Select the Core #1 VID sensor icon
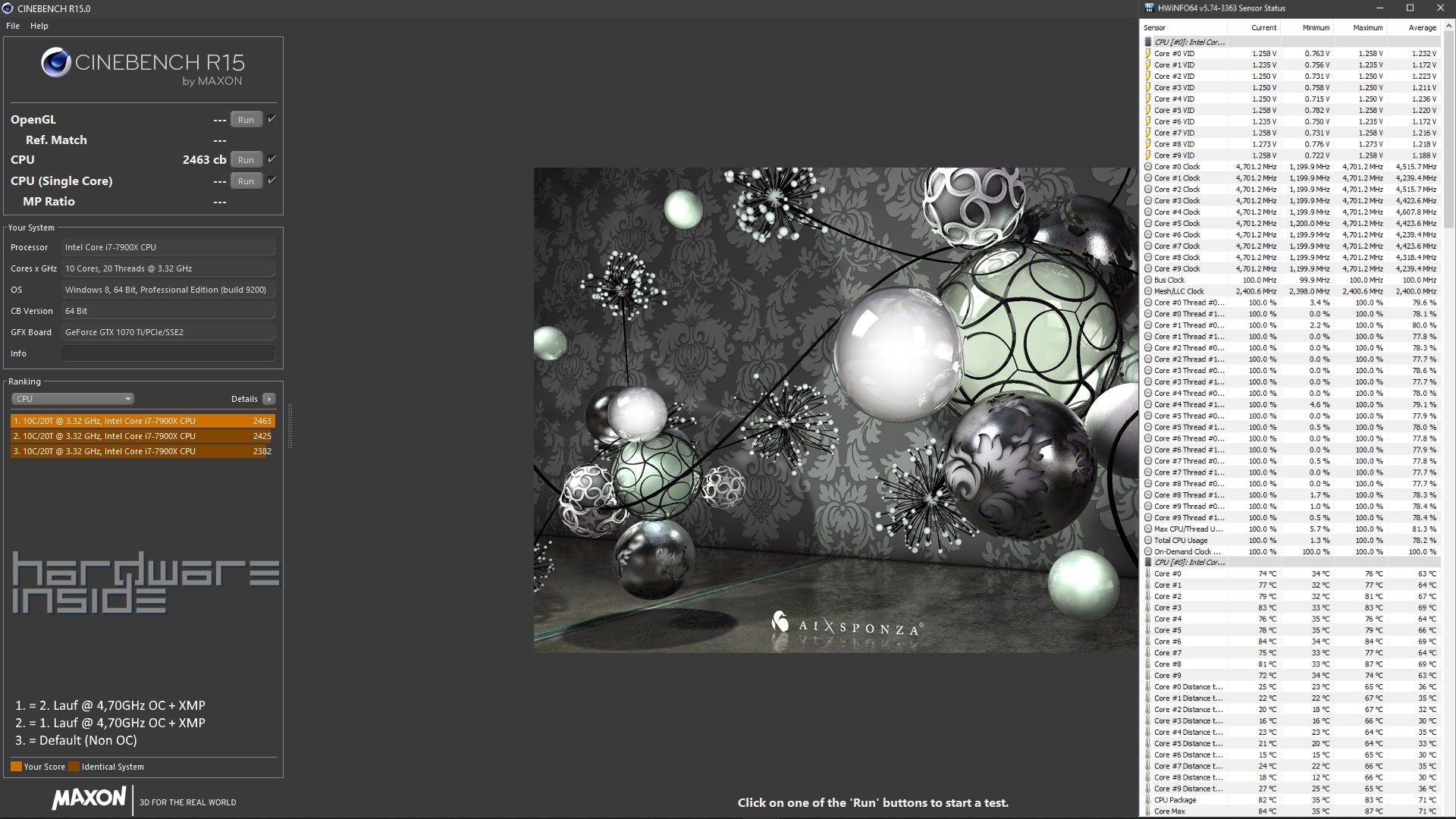Image resolution: width=1456 pixels, height=819 pixels. coord(1148,65)
